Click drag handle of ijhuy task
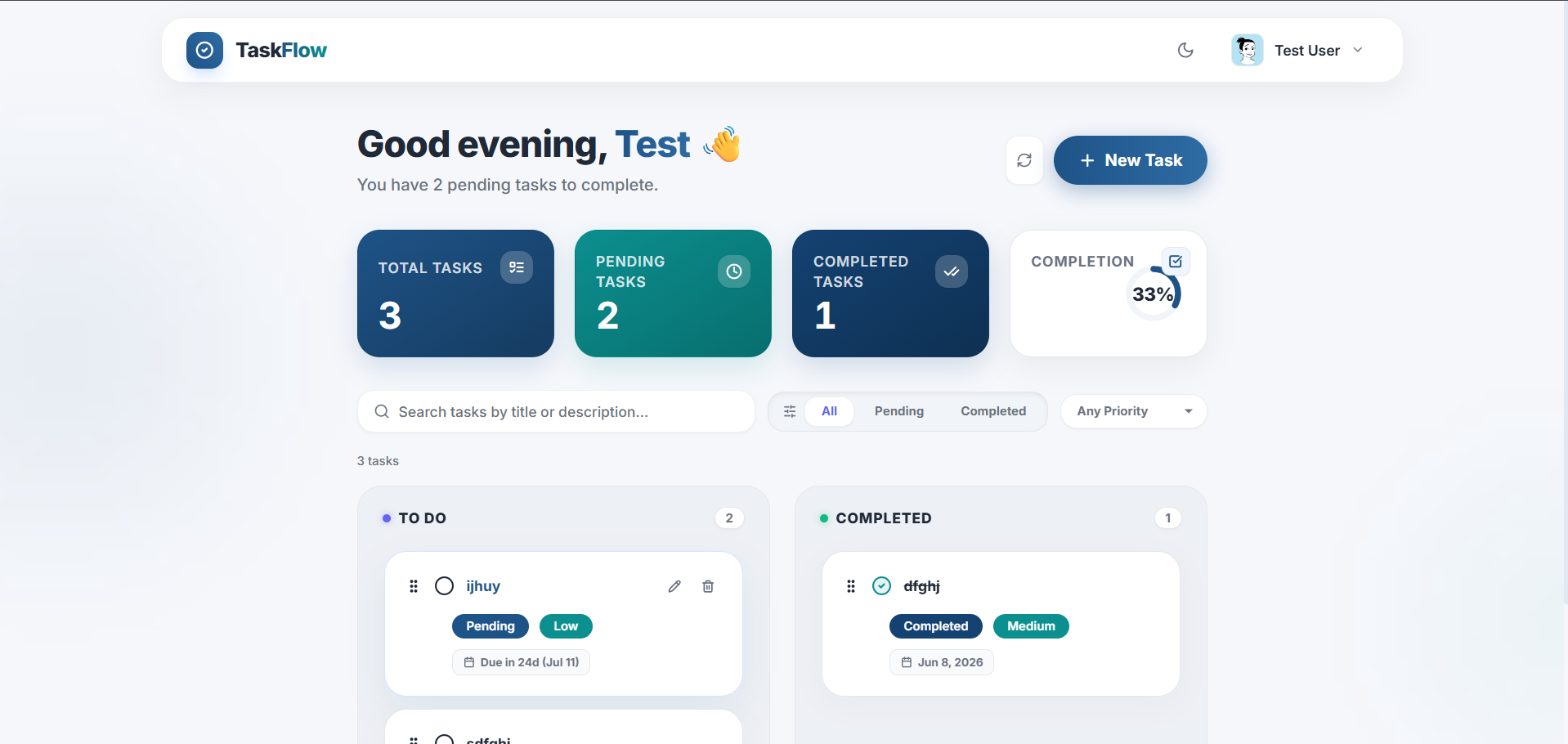 414,586
